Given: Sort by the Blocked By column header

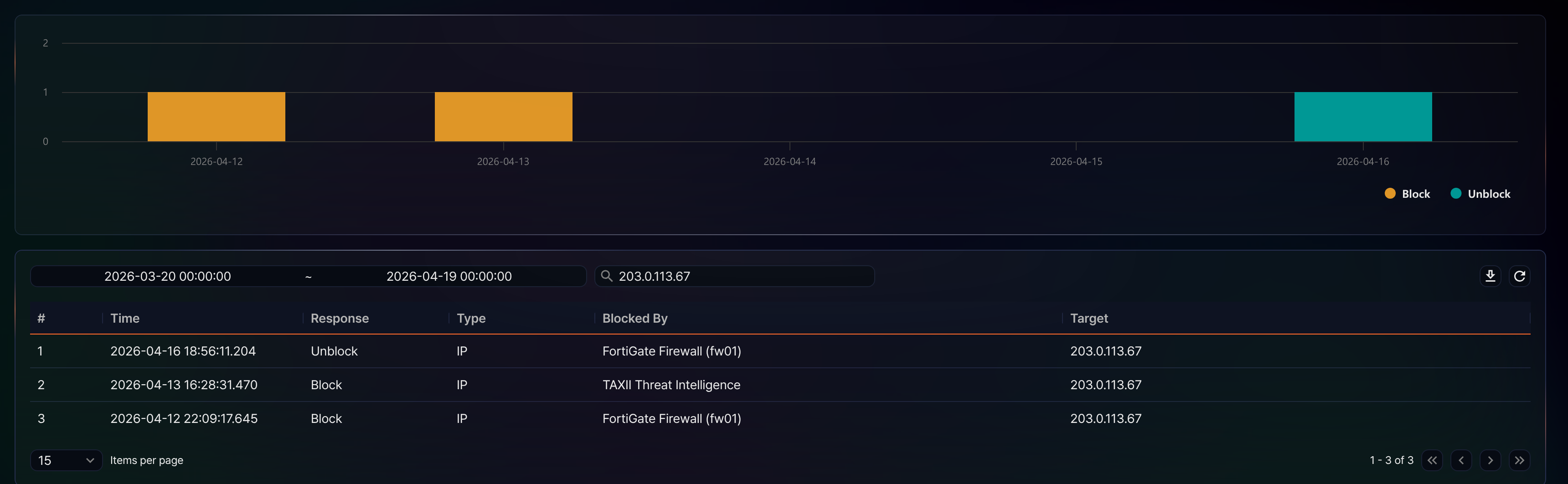Looking at the screenshot, I should [635, 319].
